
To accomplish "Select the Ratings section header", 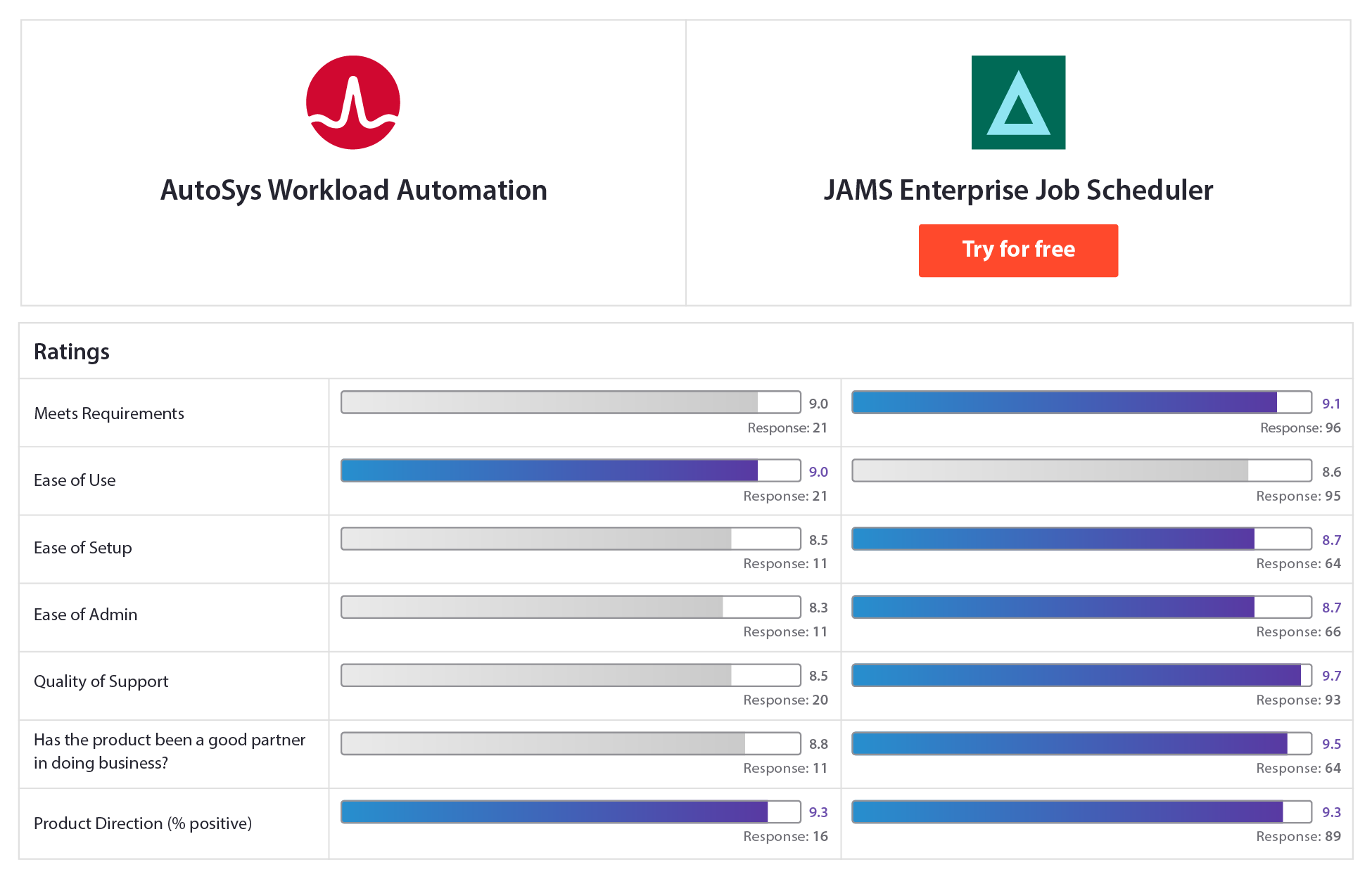I will (71, 352).
